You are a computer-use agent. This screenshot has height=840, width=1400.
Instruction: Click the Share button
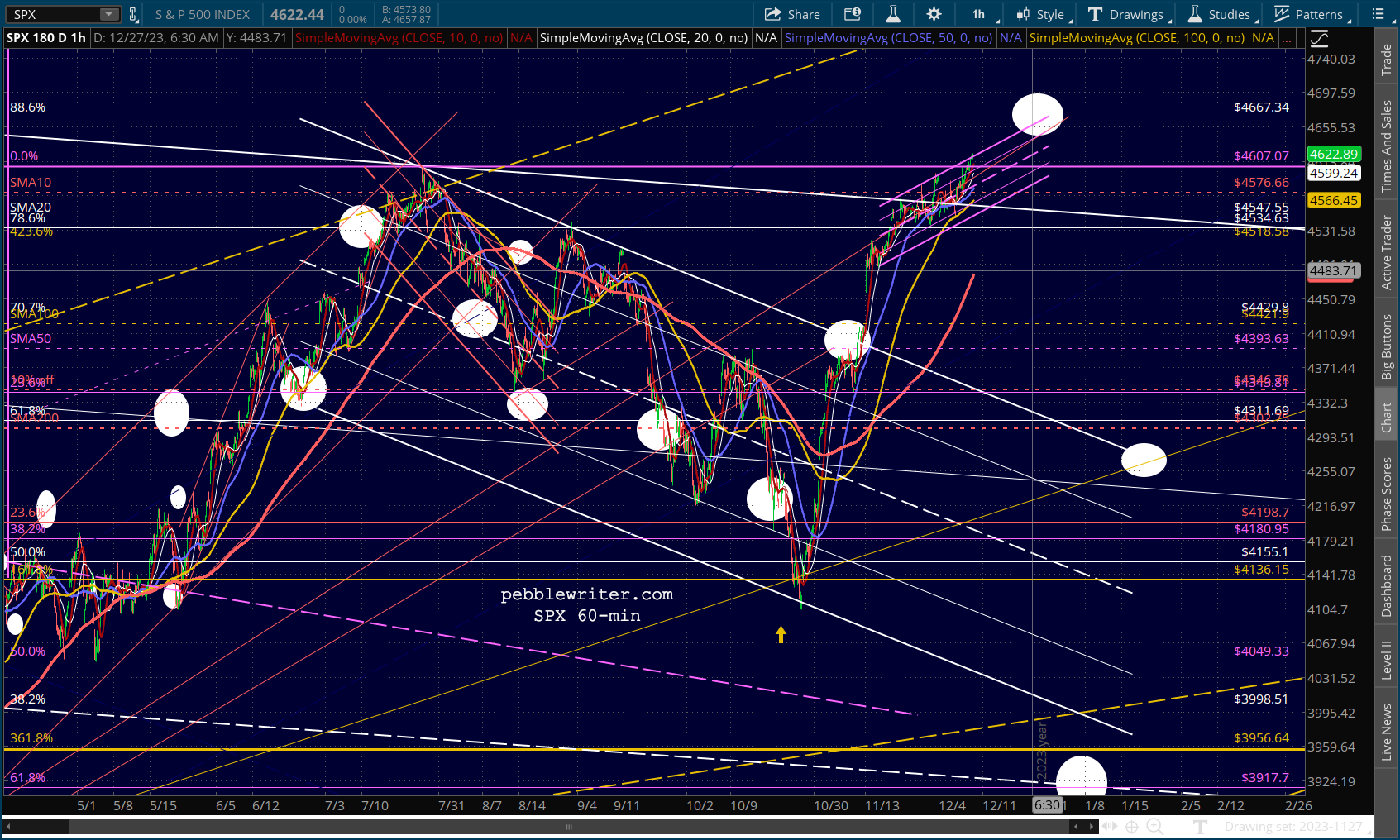click(x=792, y=14)
